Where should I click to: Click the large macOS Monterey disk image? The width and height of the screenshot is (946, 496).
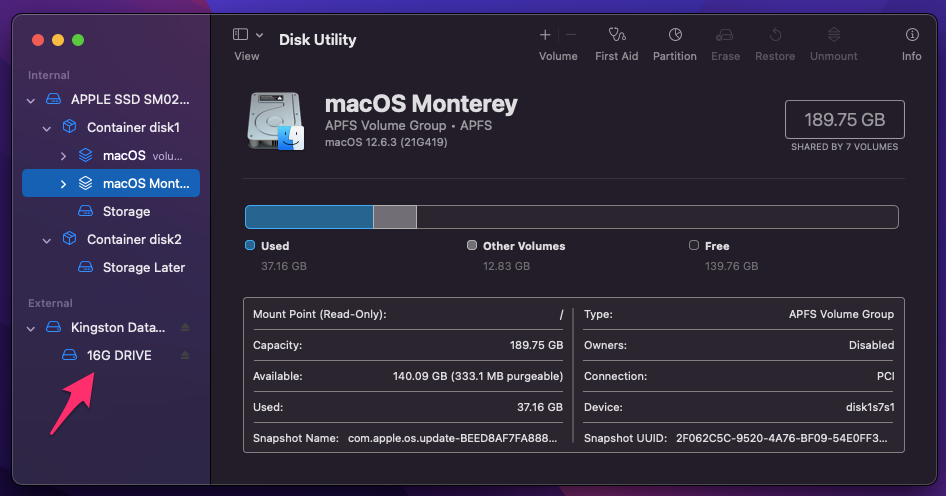click(276, 121)
